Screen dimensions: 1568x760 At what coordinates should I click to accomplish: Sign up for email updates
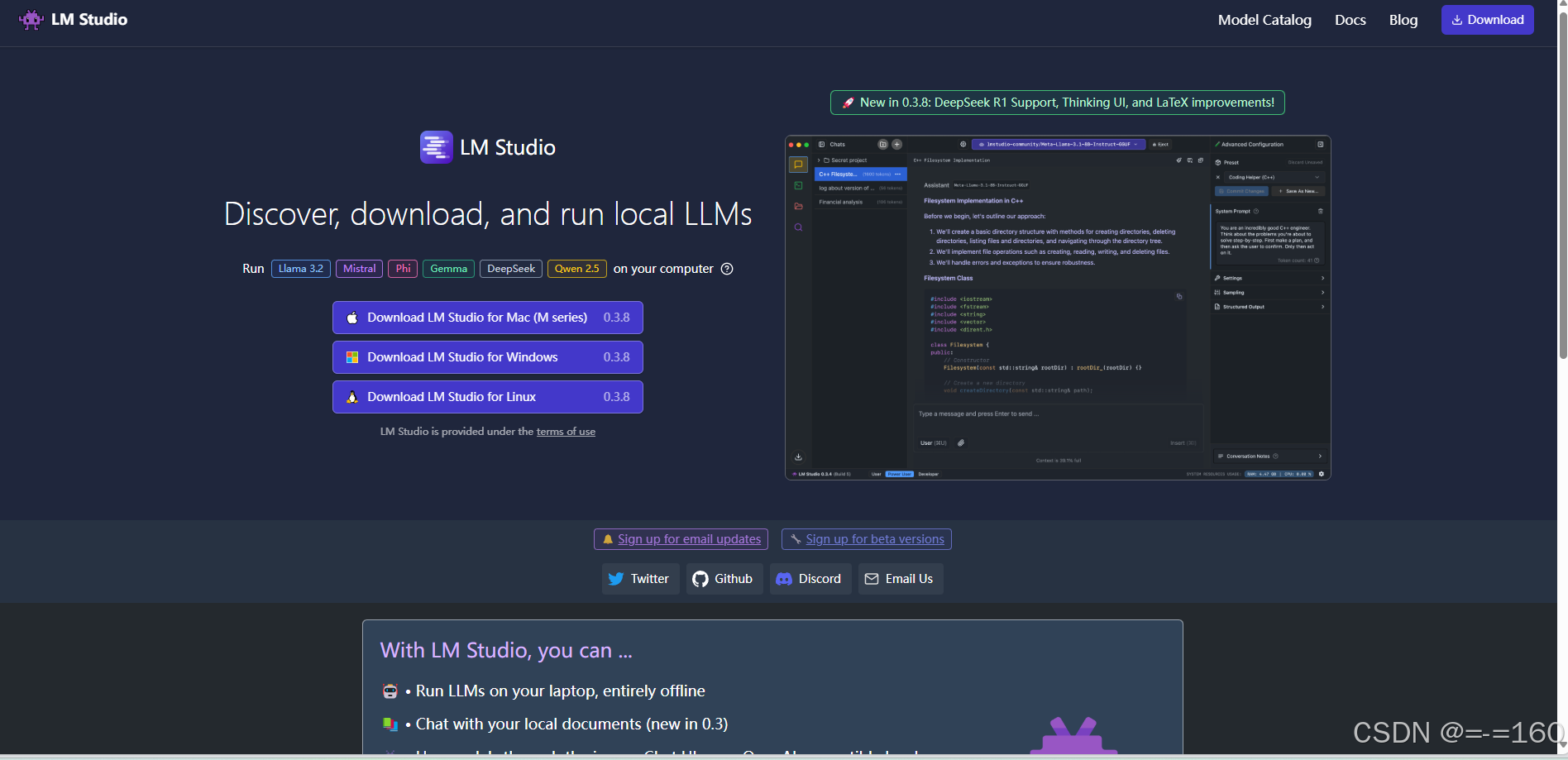click(681, 539)
